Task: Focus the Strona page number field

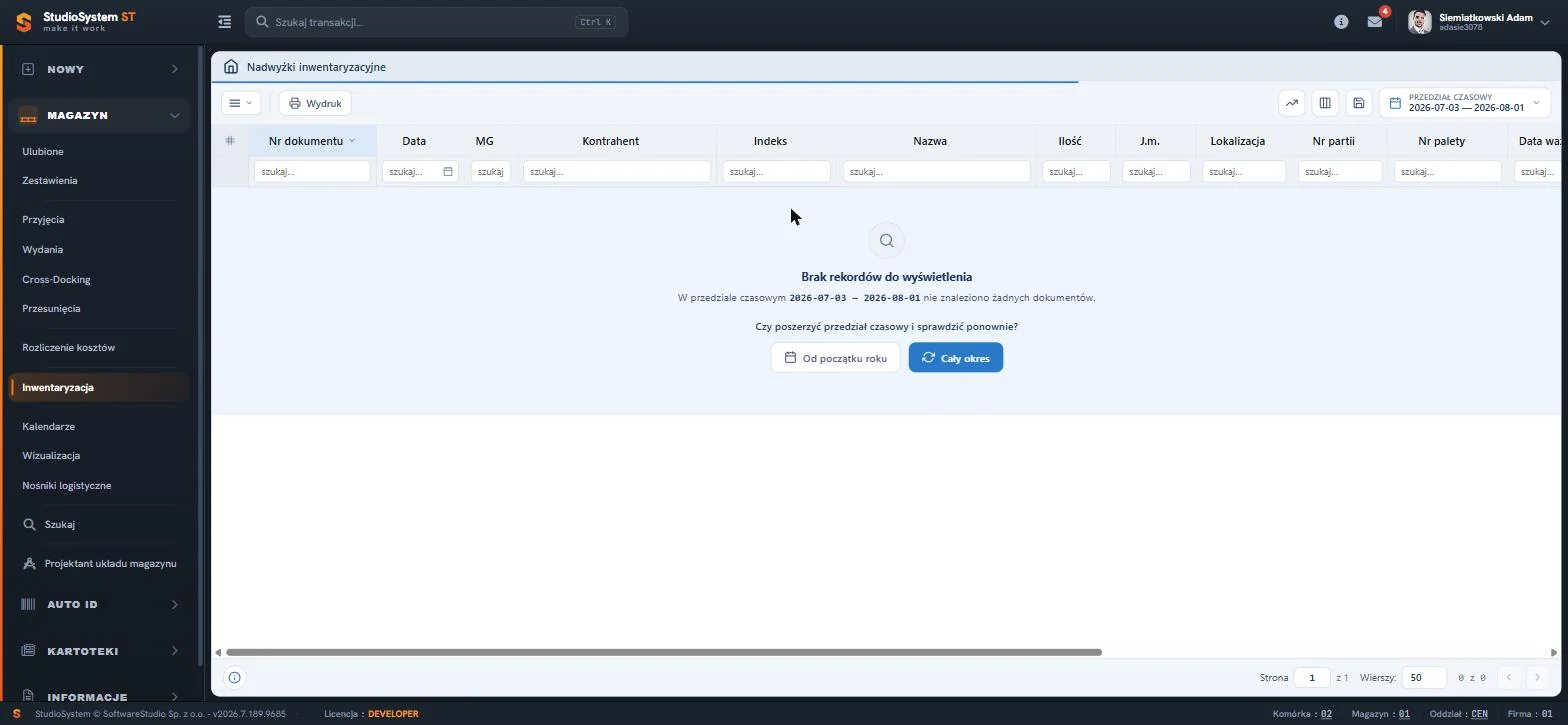Action: tap(1312, 678)
